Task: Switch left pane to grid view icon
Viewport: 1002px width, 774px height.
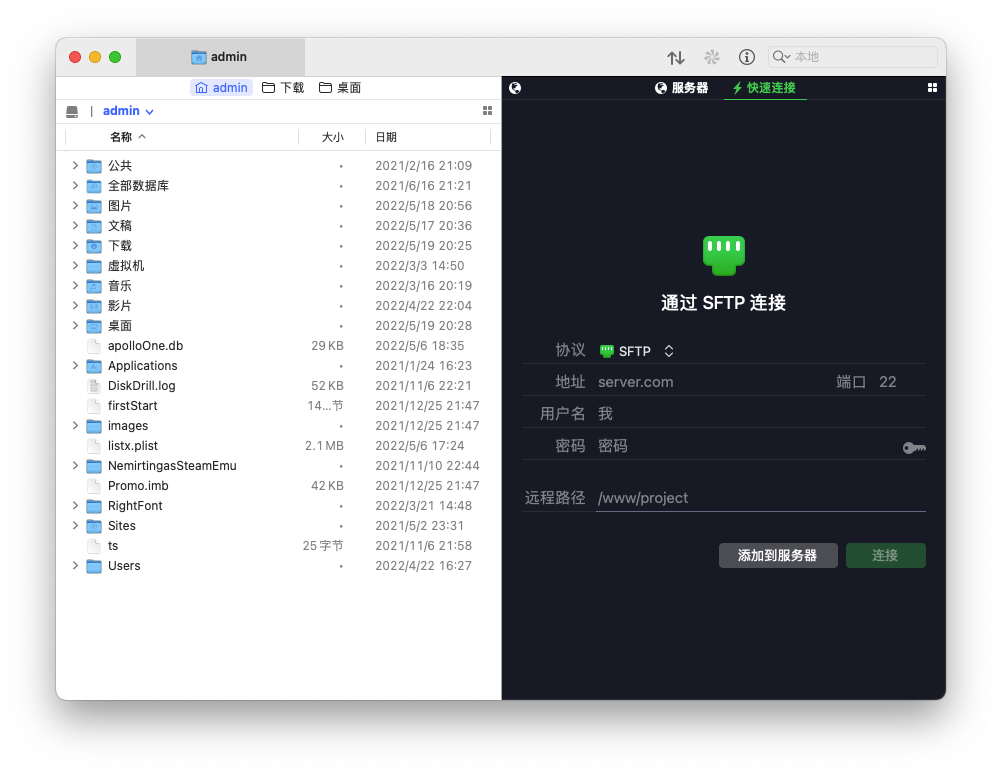Action: tap(488, 111)
